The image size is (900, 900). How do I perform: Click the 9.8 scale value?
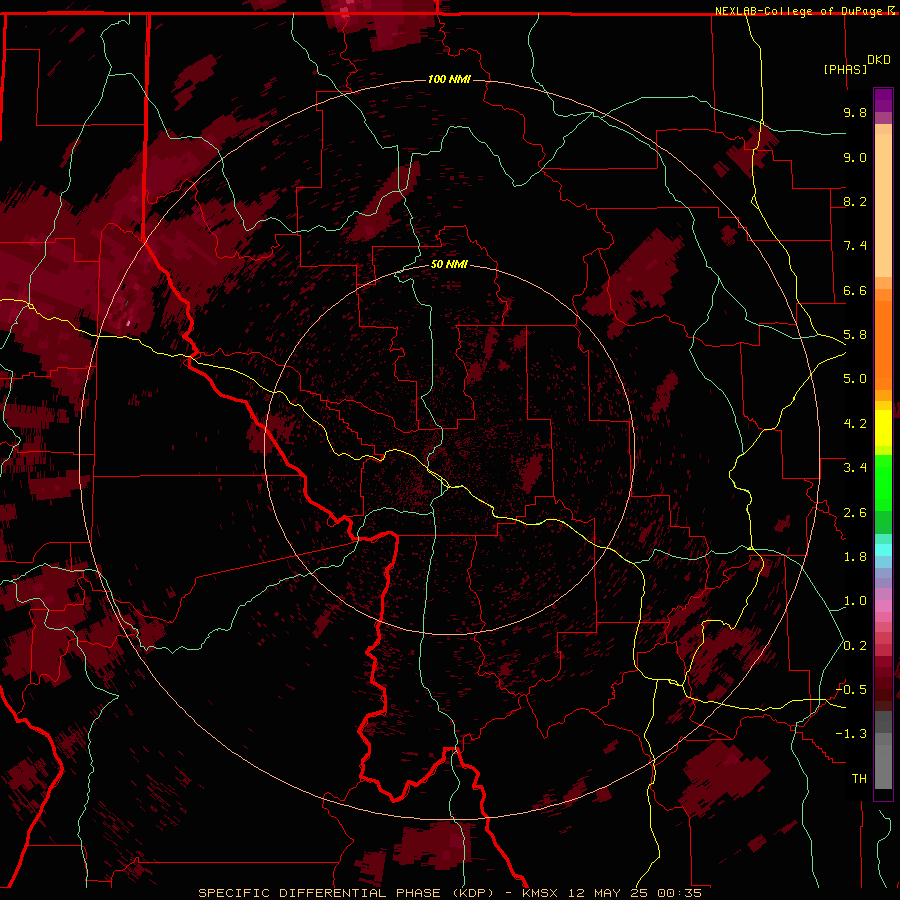[855, 112]
